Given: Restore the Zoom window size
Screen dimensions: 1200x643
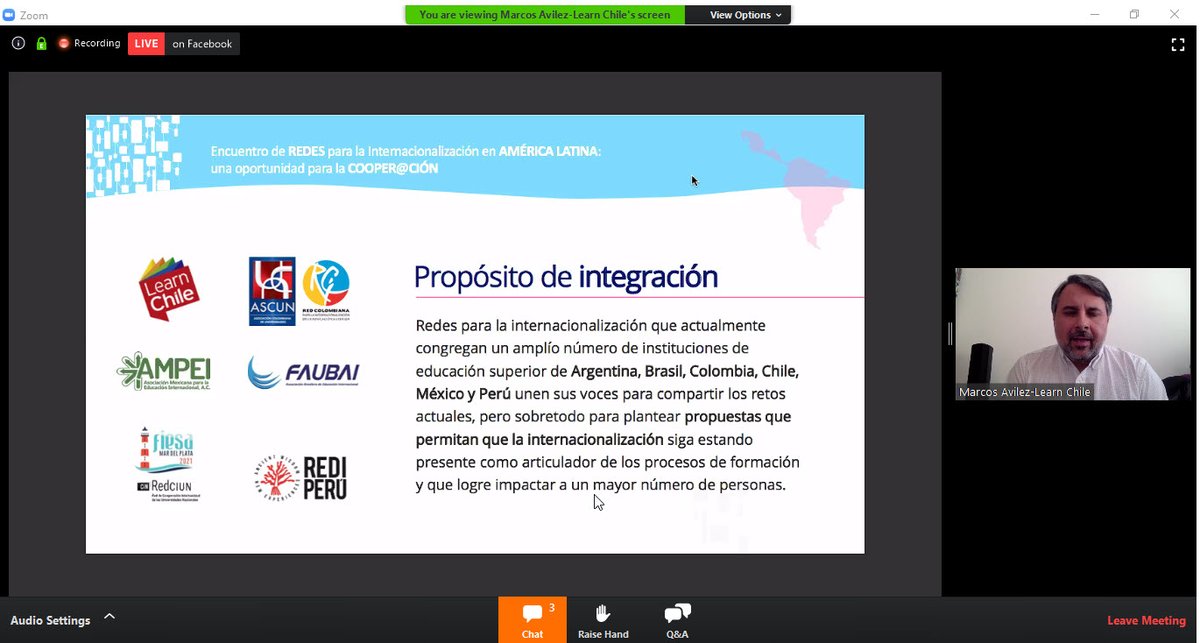Looking at the screenshot, I should pos(1134,14).
